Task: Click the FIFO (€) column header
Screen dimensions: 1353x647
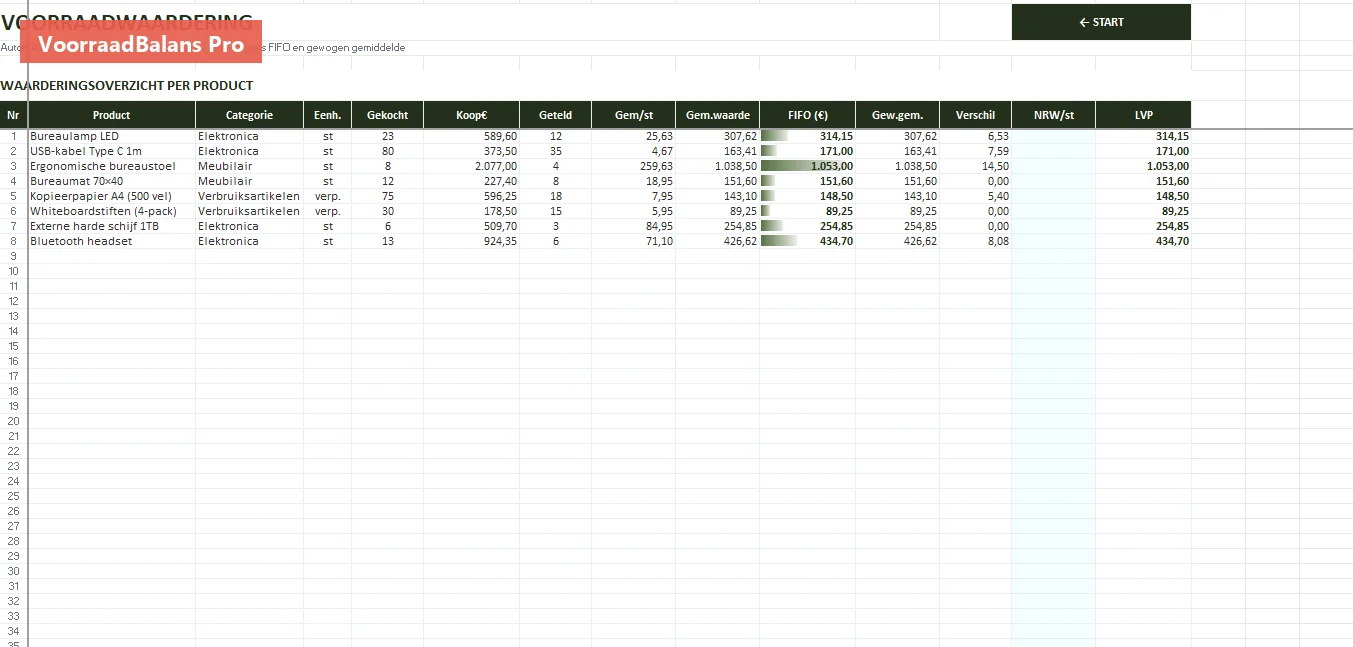Action: click(808, 115)
